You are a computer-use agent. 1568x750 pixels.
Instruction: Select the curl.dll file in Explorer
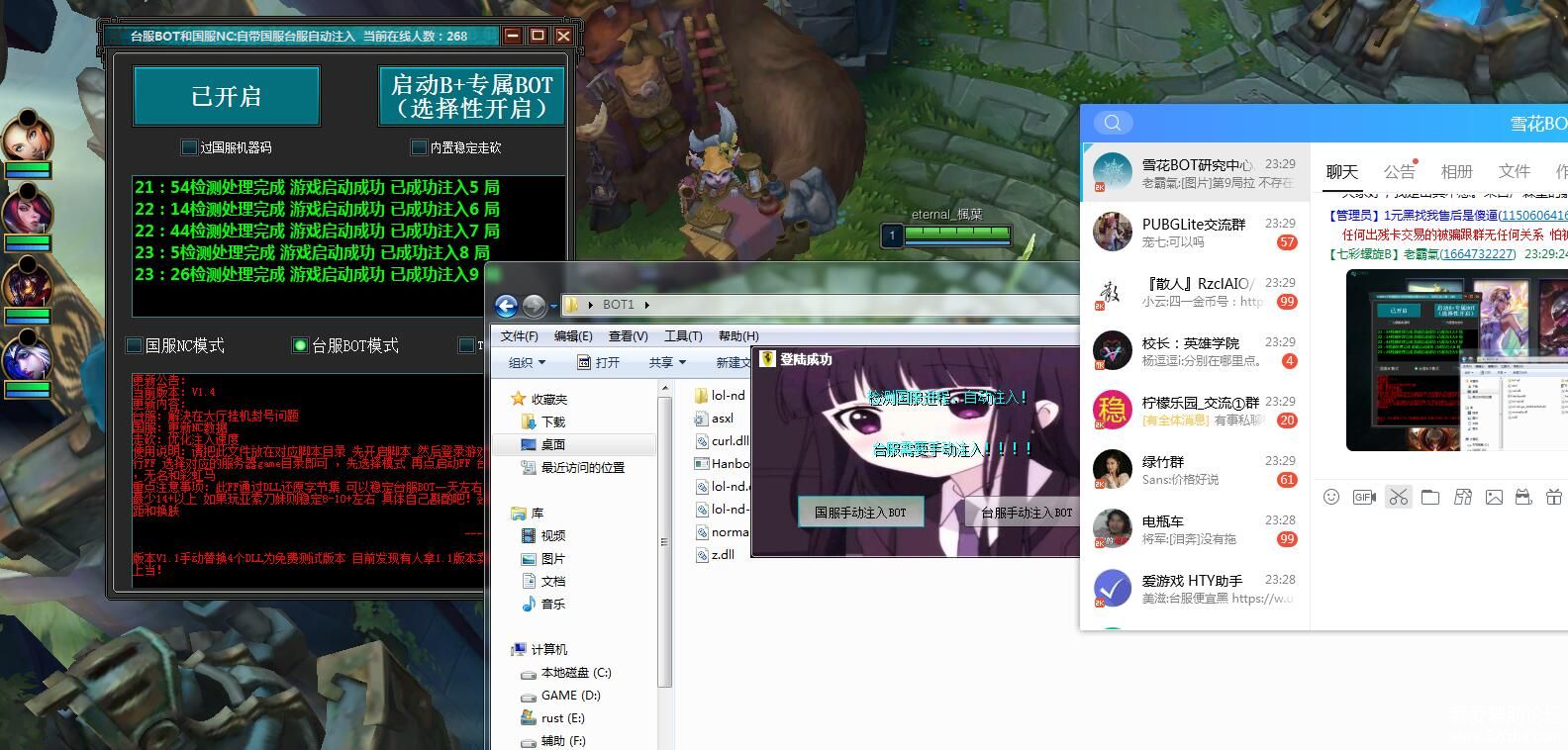tap(723, 441)
